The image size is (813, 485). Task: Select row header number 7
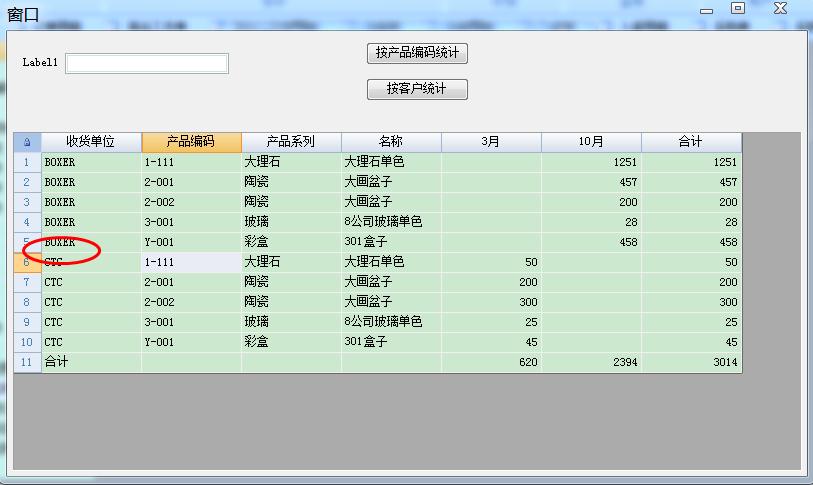[27, 282]
